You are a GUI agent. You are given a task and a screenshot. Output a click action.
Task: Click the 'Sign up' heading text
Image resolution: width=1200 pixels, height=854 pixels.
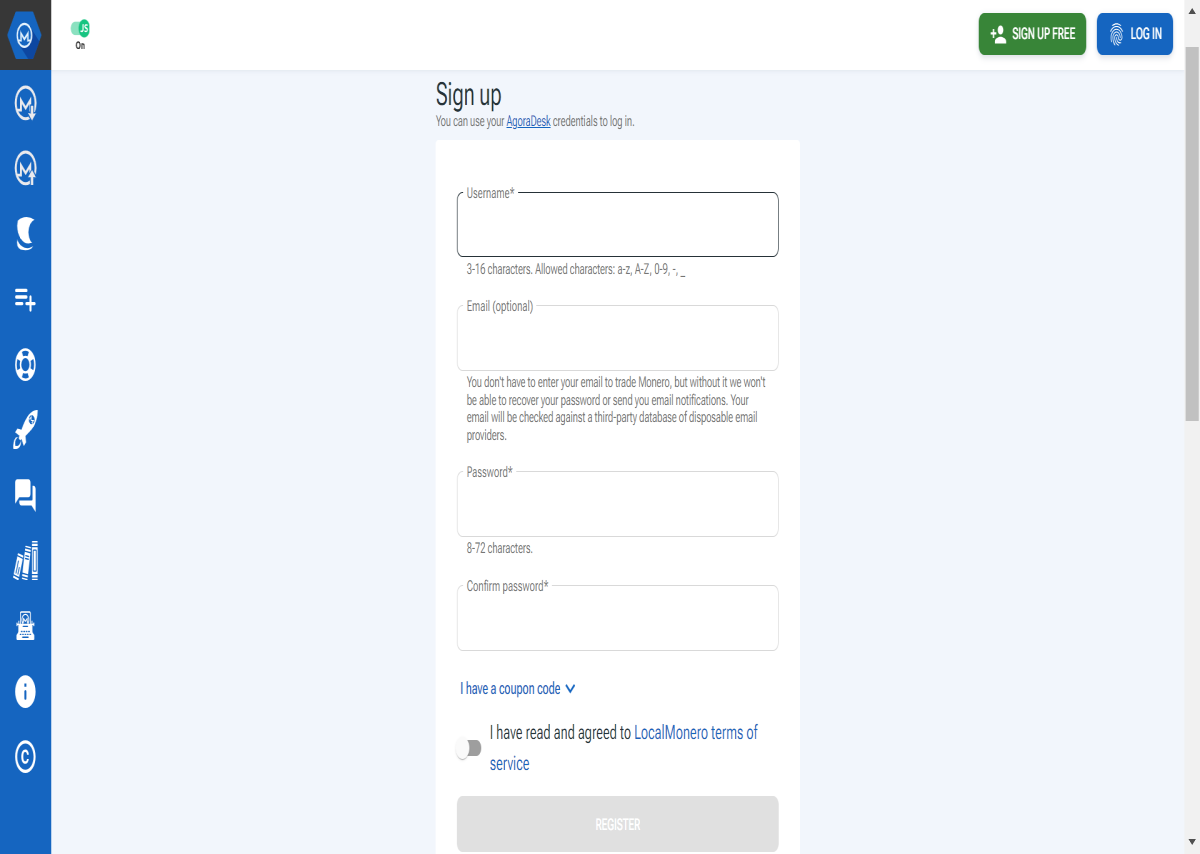pyautogui.click(x=468, y=95)
